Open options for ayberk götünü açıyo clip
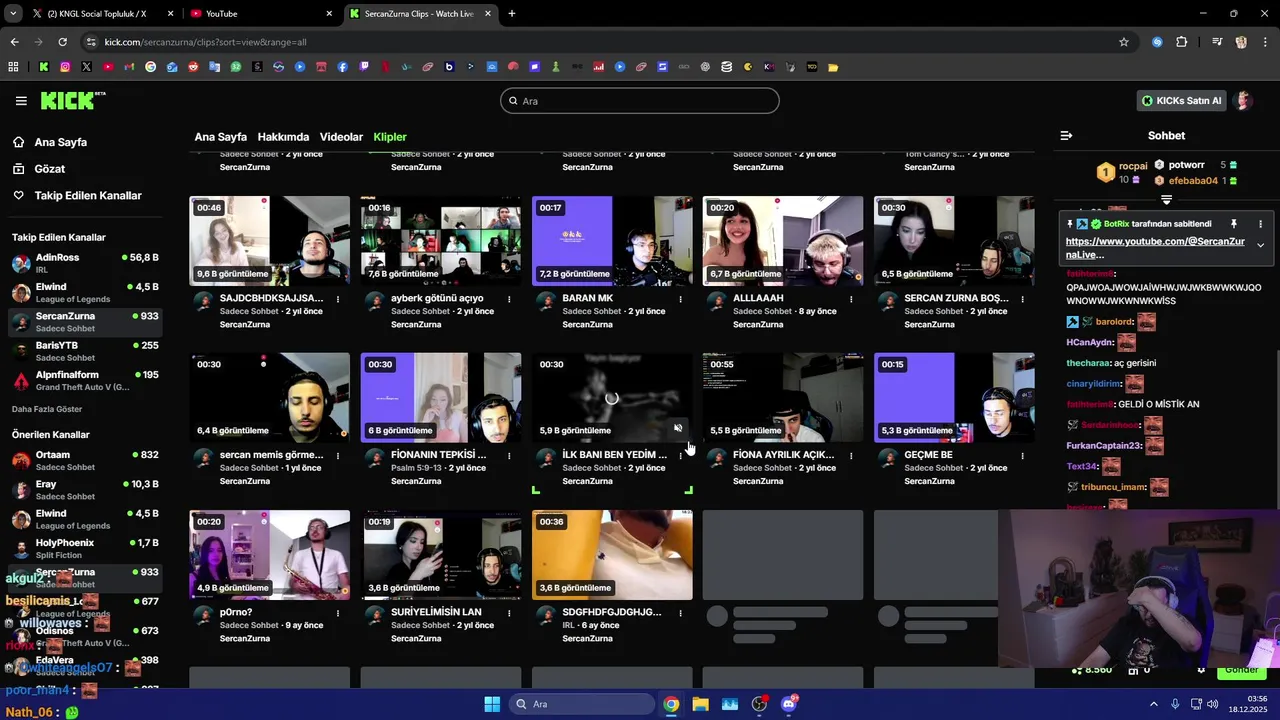 509,299
